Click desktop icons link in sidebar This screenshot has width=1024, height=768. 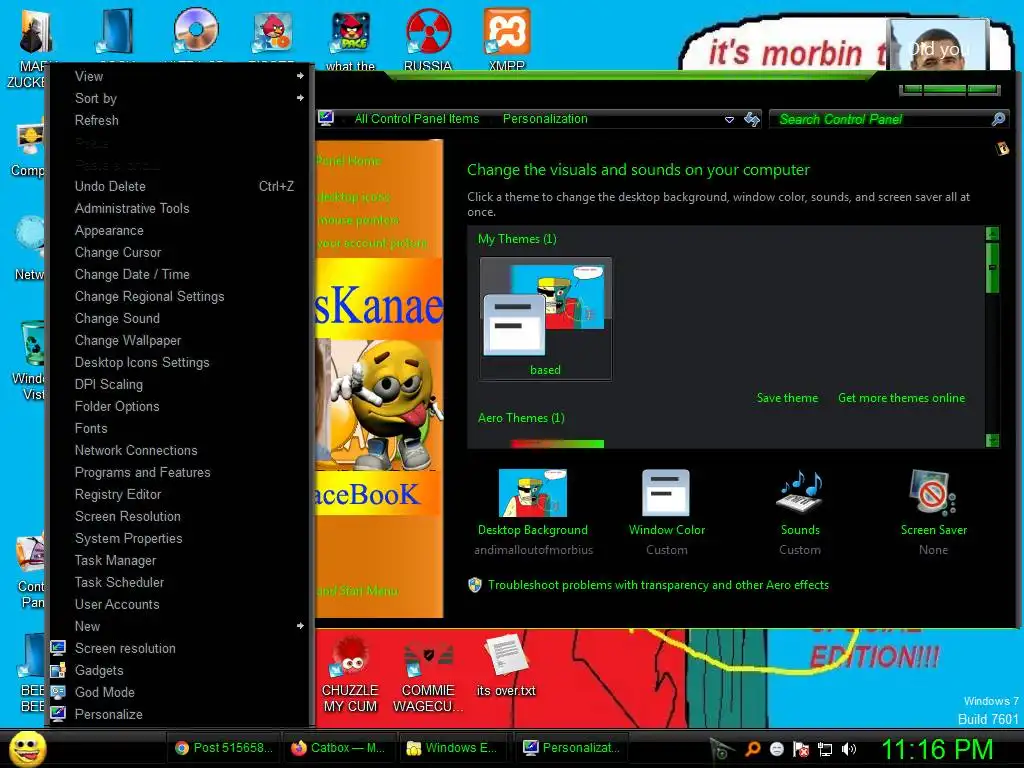click(354, 197)
